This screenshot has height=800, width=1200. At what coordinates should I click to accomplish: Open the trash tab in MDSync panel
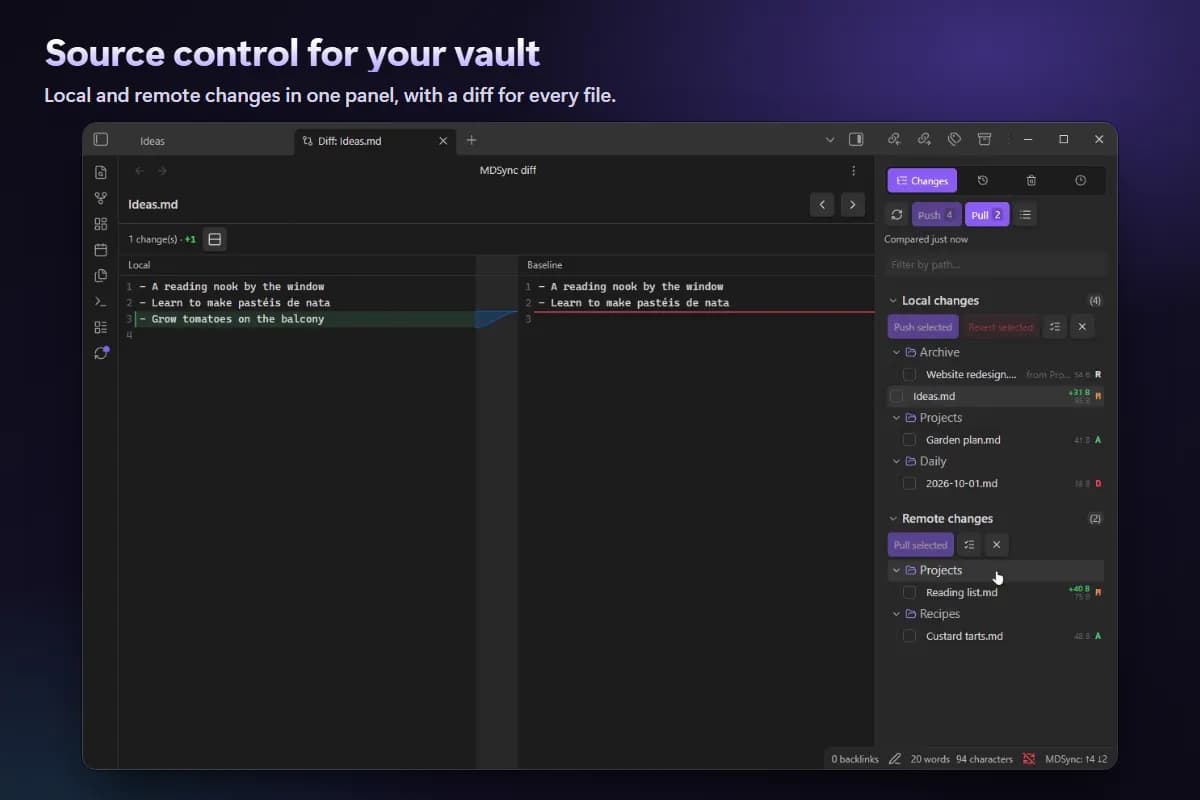click(1031, 180)
